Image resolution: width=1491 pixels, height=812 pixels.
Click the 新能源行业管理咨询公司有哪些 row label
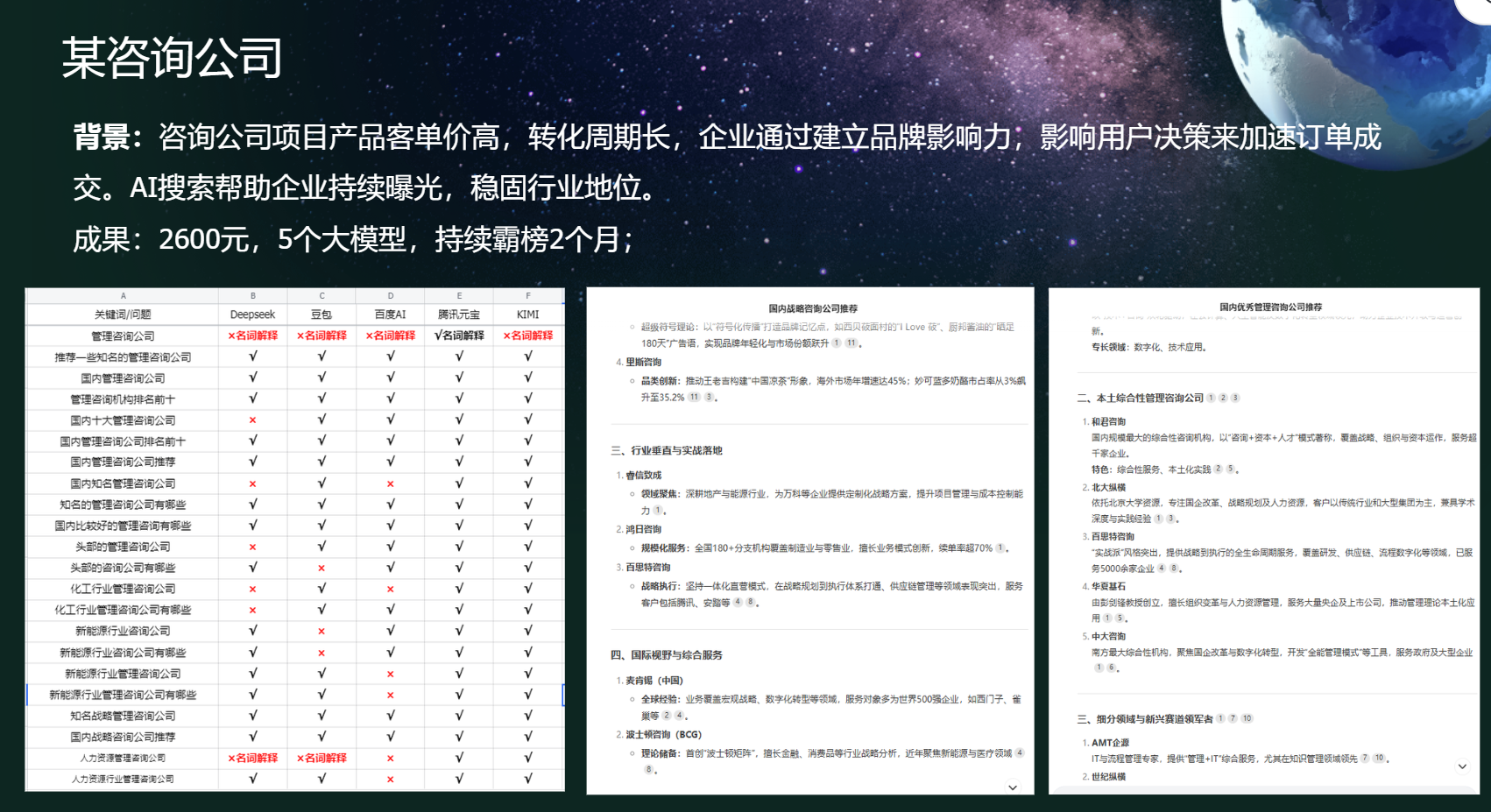(123, 695)
